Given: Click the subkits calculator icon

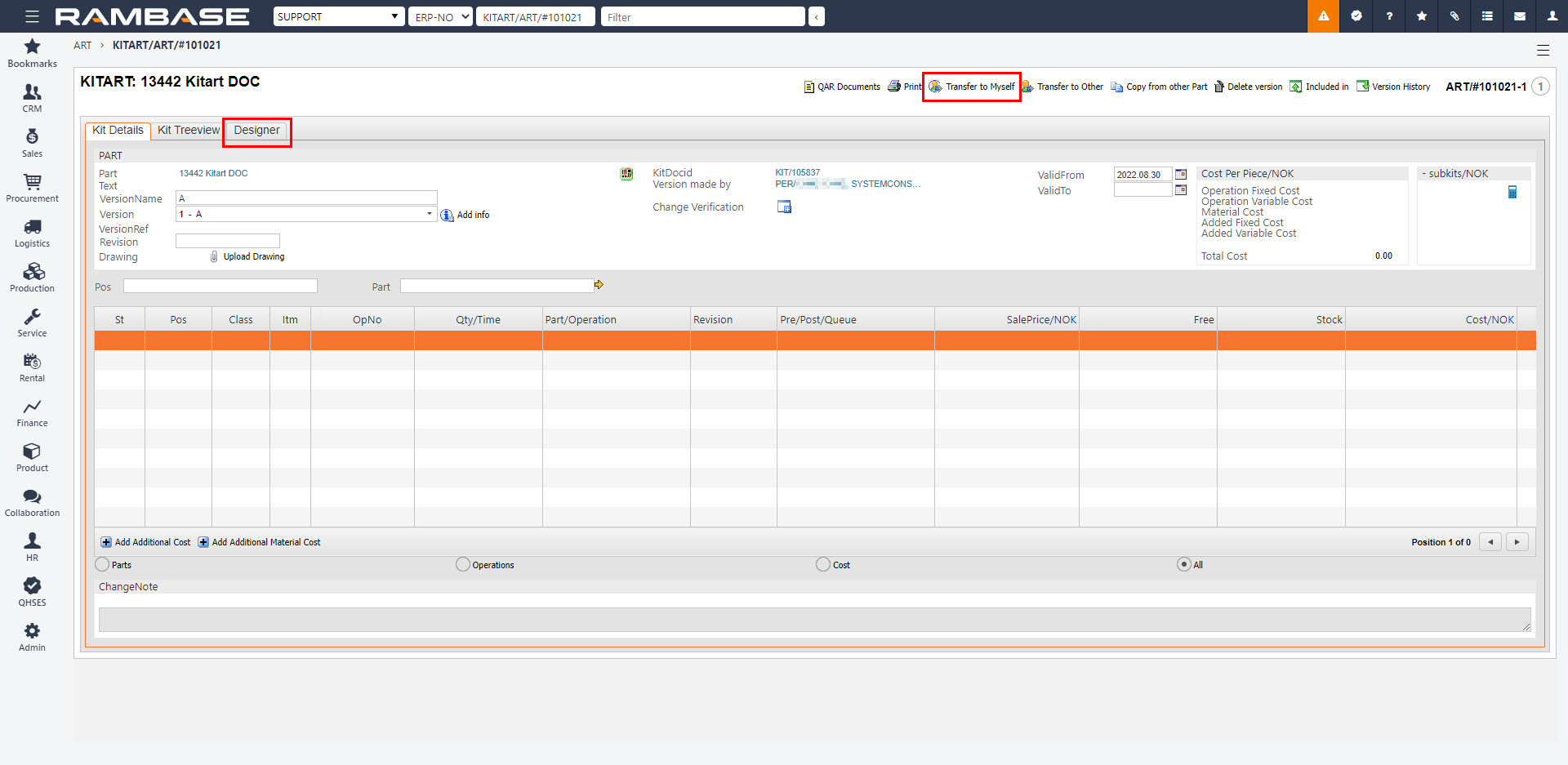Looking at the screenshot, I should pos(1512,192).
